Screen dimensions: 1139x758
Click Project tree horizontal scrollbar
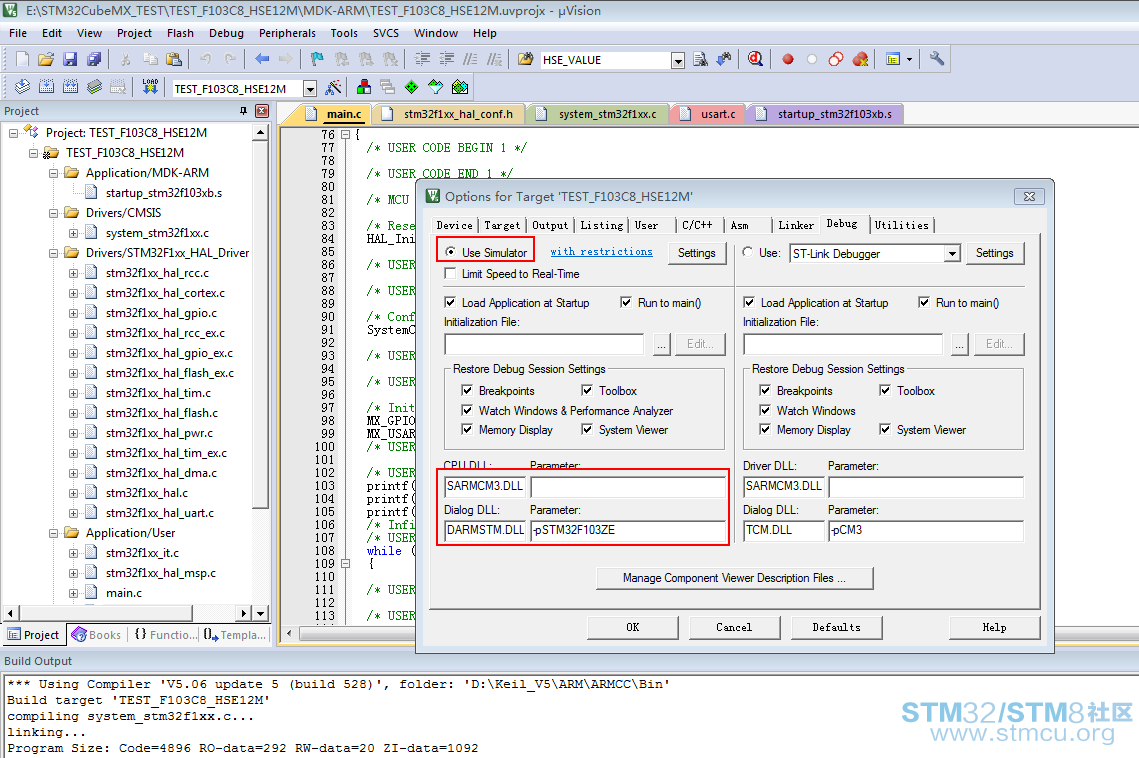point(106,613)
